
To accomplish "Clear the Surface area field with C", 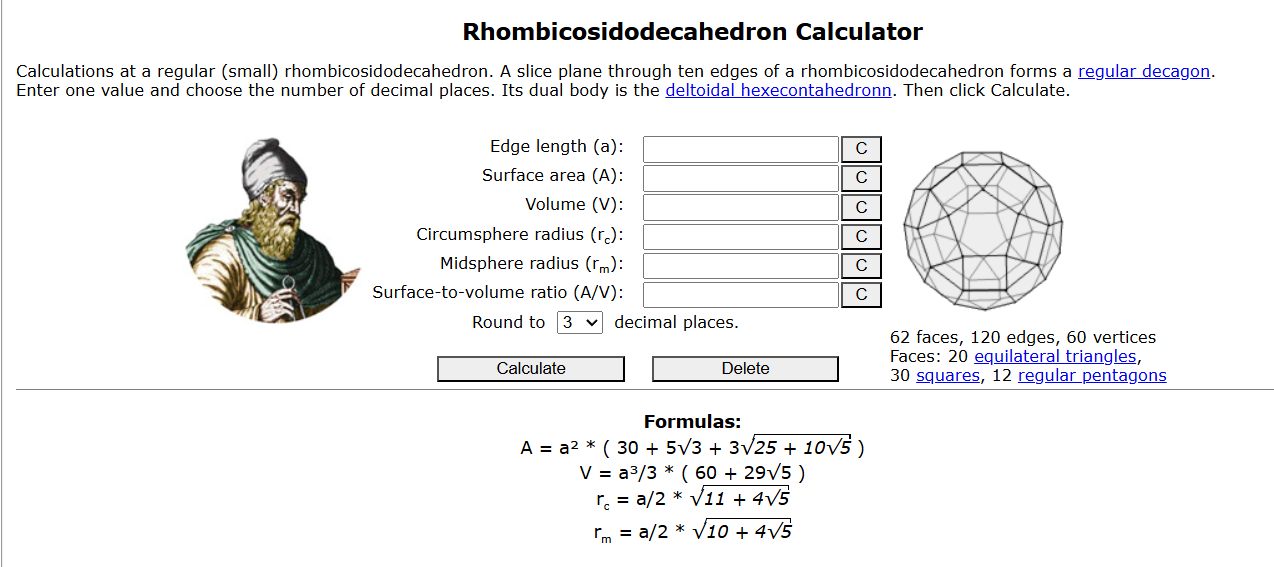I will pyautogui.click(x=861, y=178).
